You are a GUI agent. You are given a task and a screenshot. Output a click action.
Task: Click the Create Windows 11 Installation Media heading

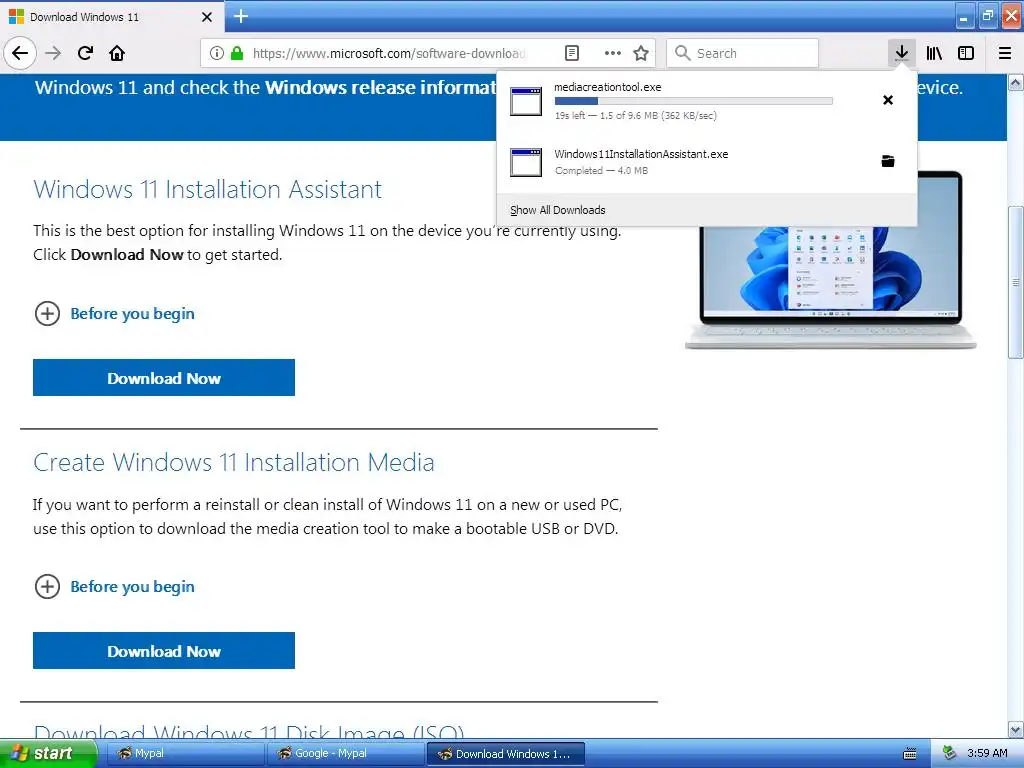234,462
